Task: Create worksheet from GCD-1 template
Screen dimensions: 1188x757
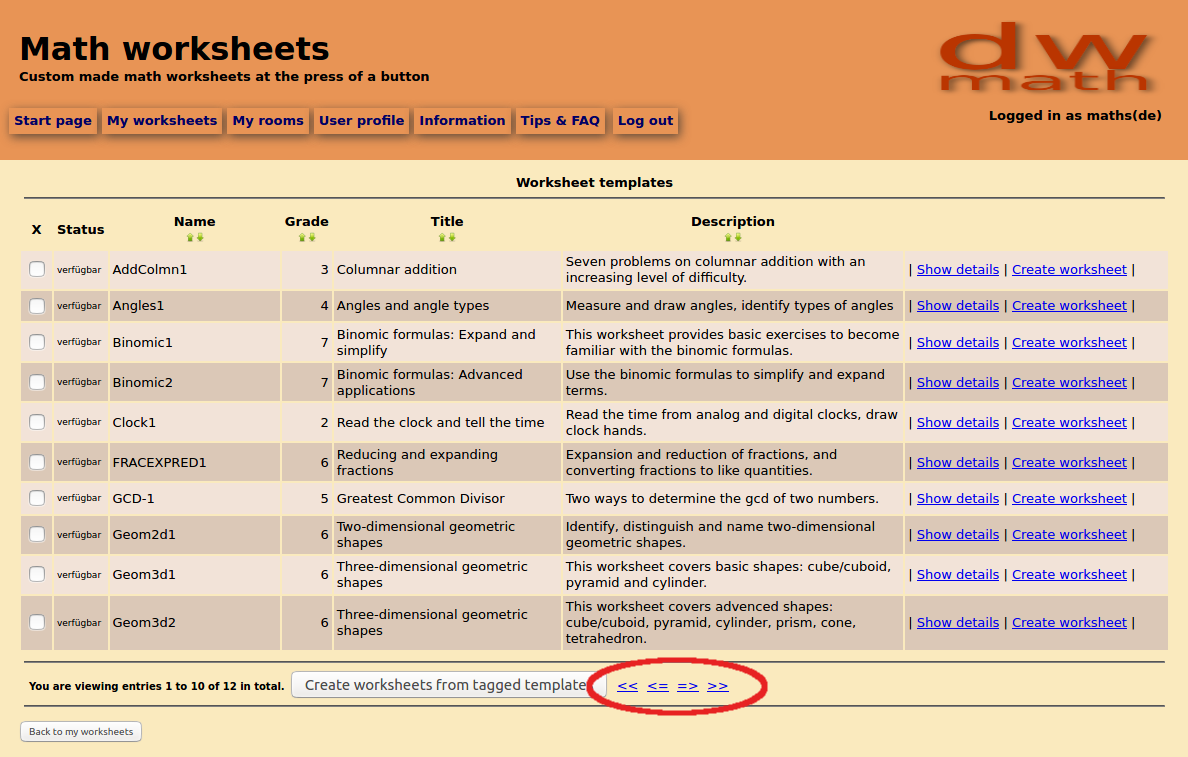Action: (x=1069, y=498)
